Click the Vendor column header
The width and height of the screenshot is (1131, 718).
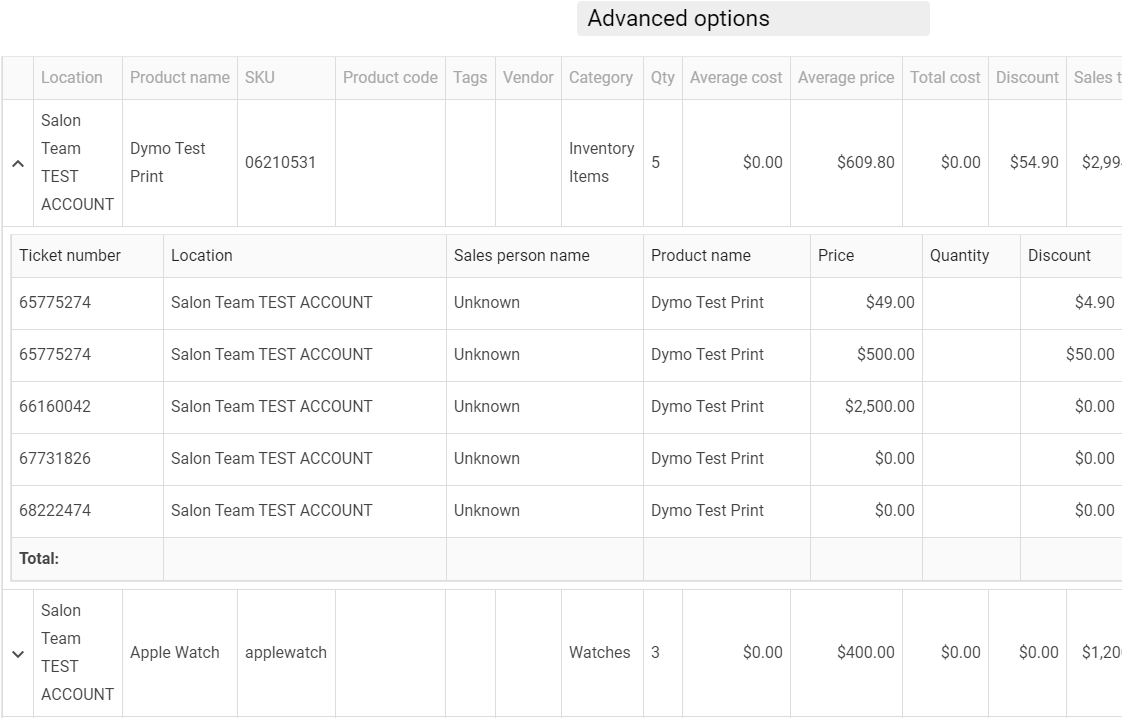(x=528, y=78)
